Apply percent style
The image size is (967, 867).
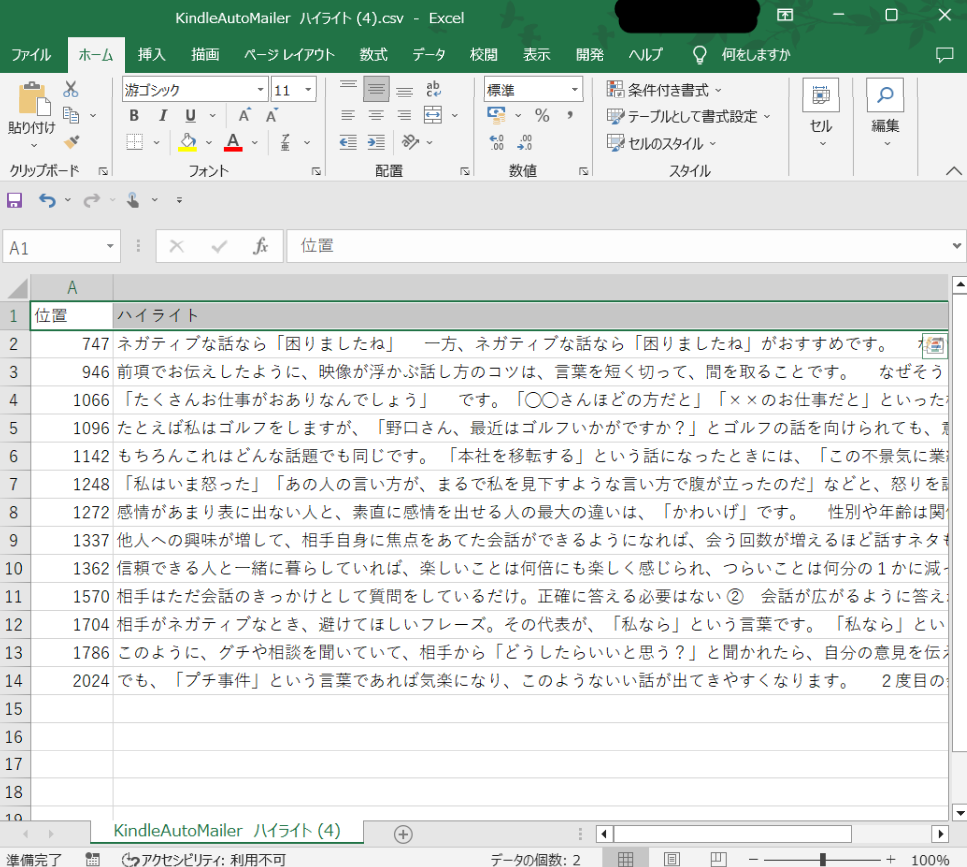tap(542, 115)
